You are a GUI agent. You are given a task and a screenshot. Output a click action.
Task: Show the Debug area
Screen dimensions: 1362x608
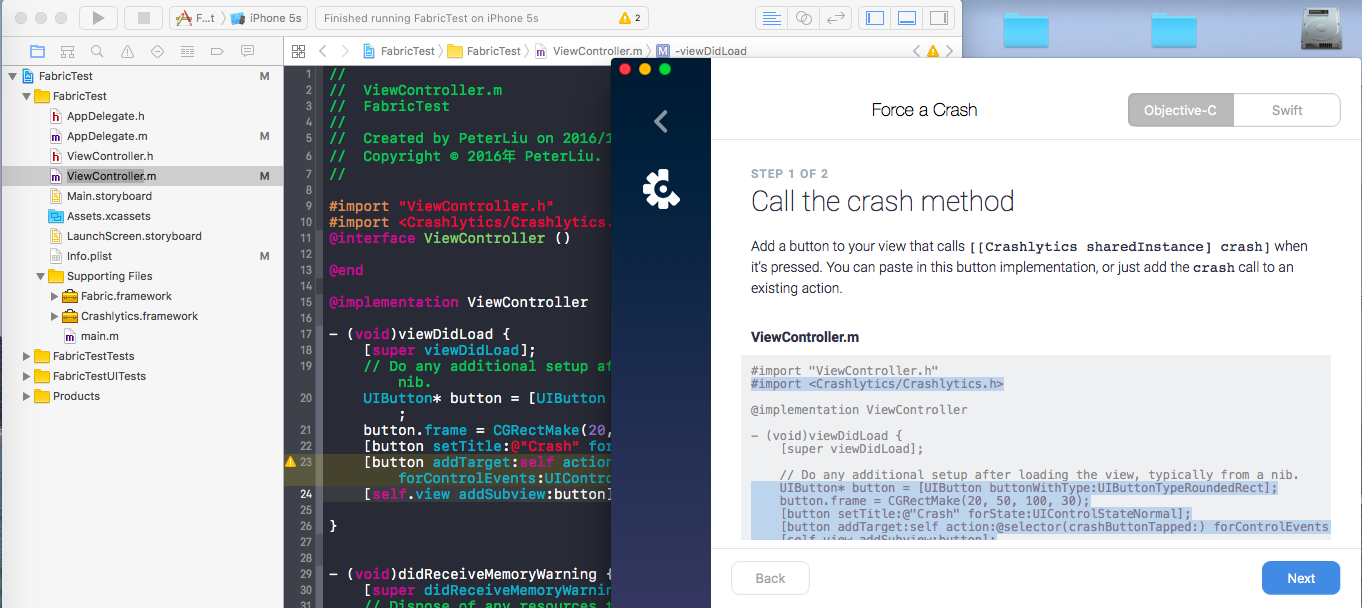coord(907,17)
